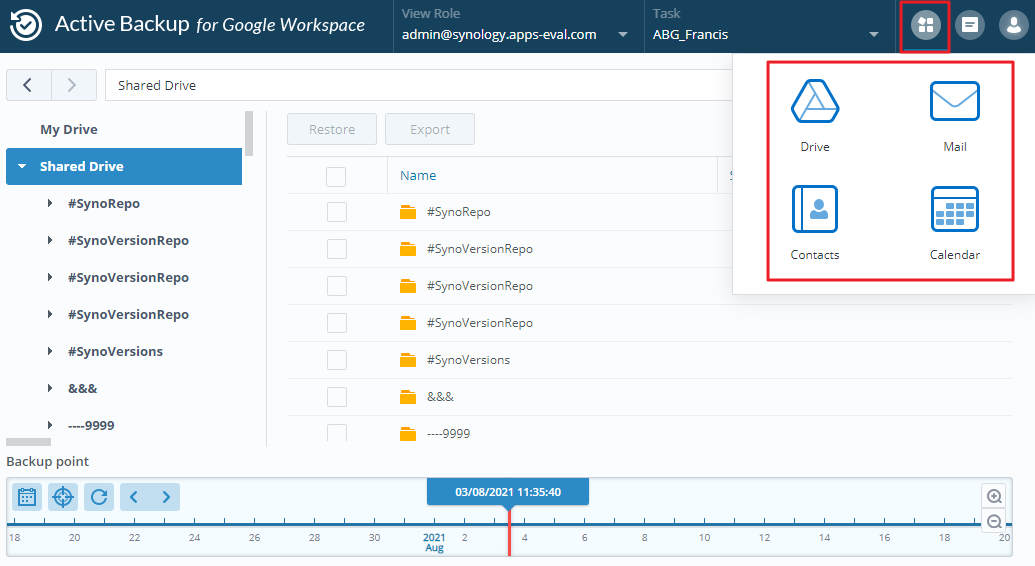Viewport: 1035px width, 566px height.
Task: Click the Shared Drive path field
Action: pos(418,85)
